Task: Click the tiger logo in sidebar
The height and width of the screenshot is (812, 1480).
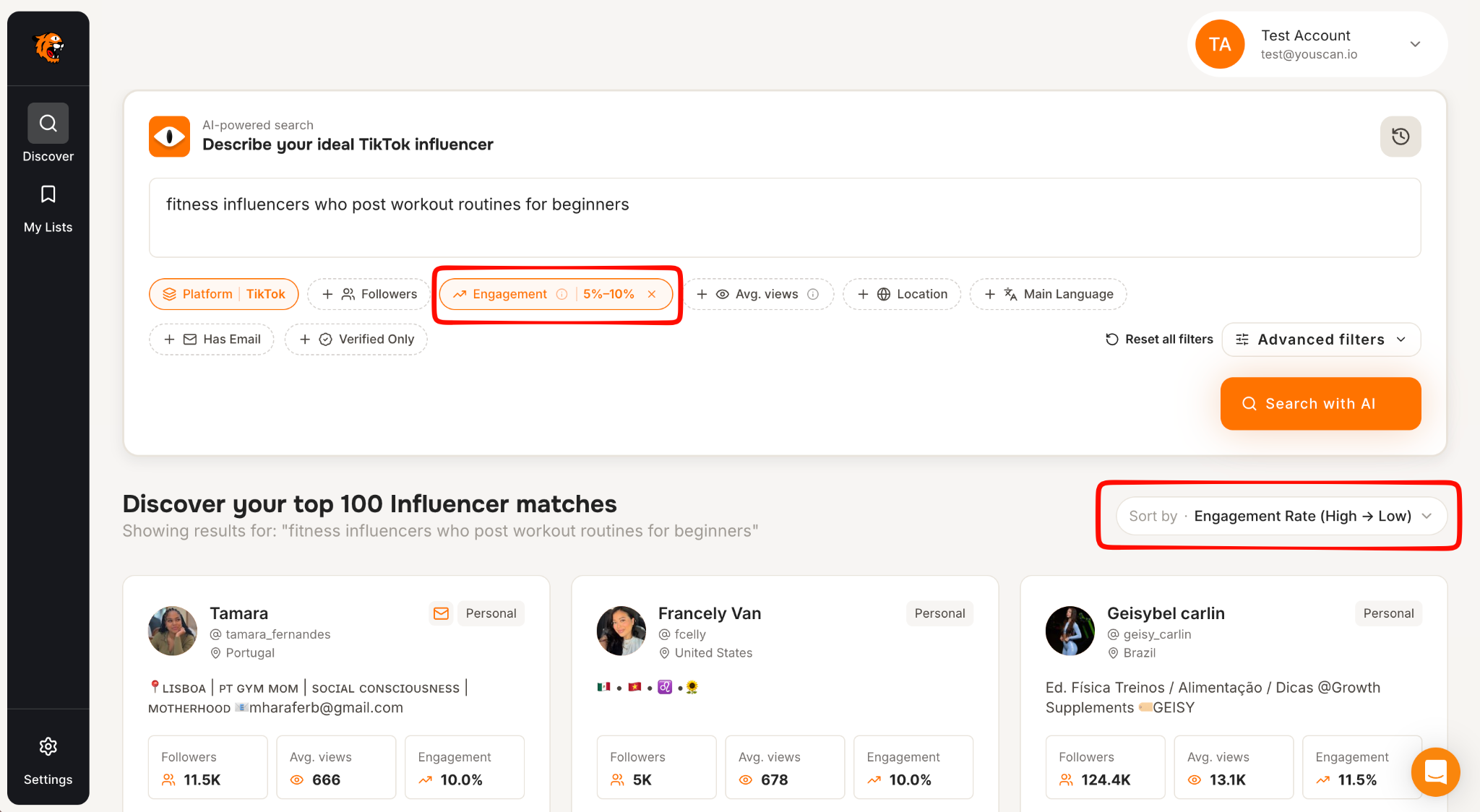Action: [x=48, y=48]
